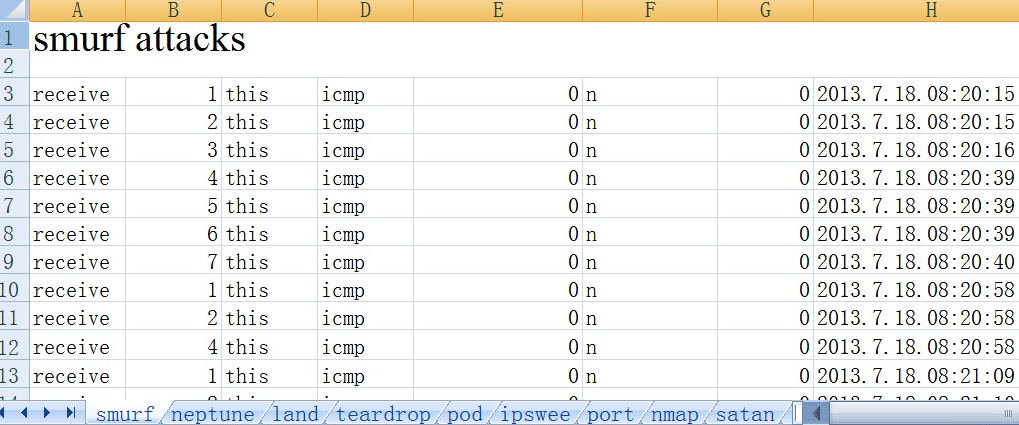Select column F header

tap(650, 10)
